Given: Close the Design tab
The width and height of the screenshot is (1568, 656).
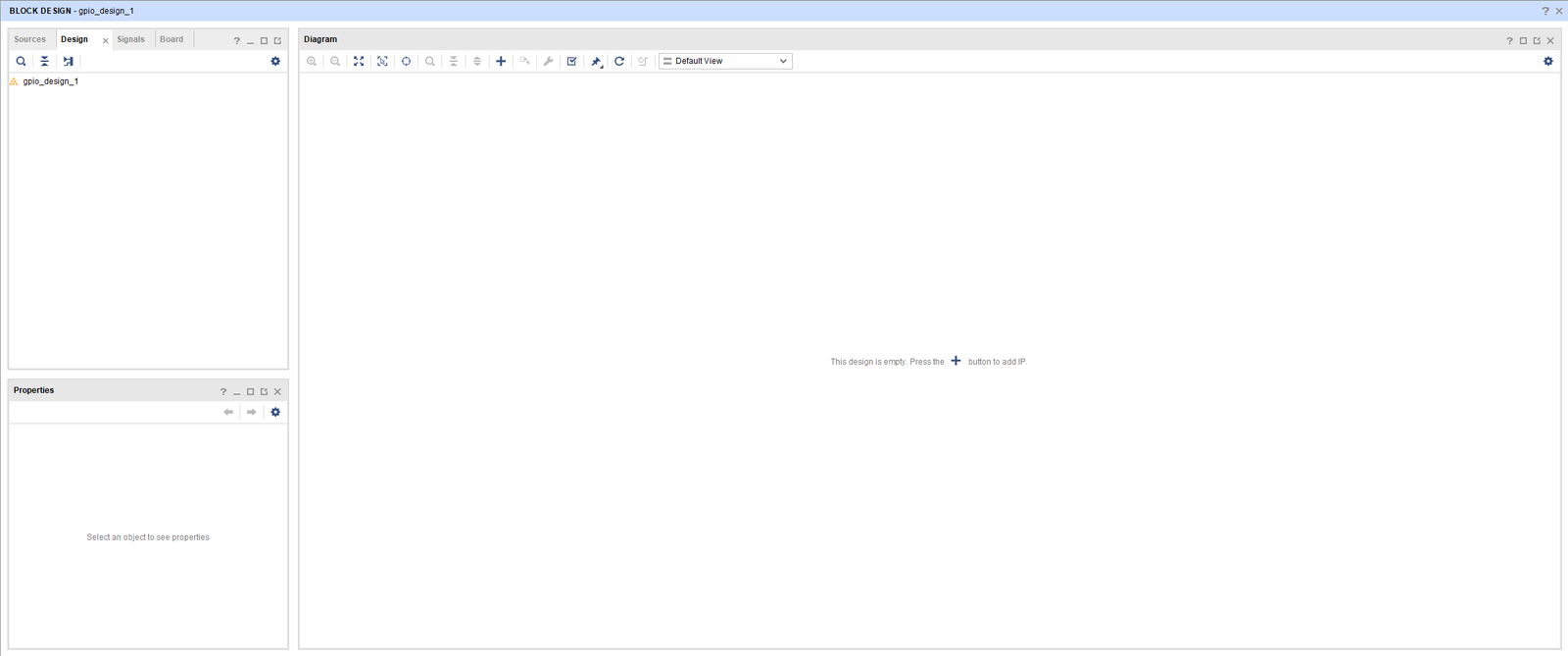Looking at the screenshot, I should point(106,40).
